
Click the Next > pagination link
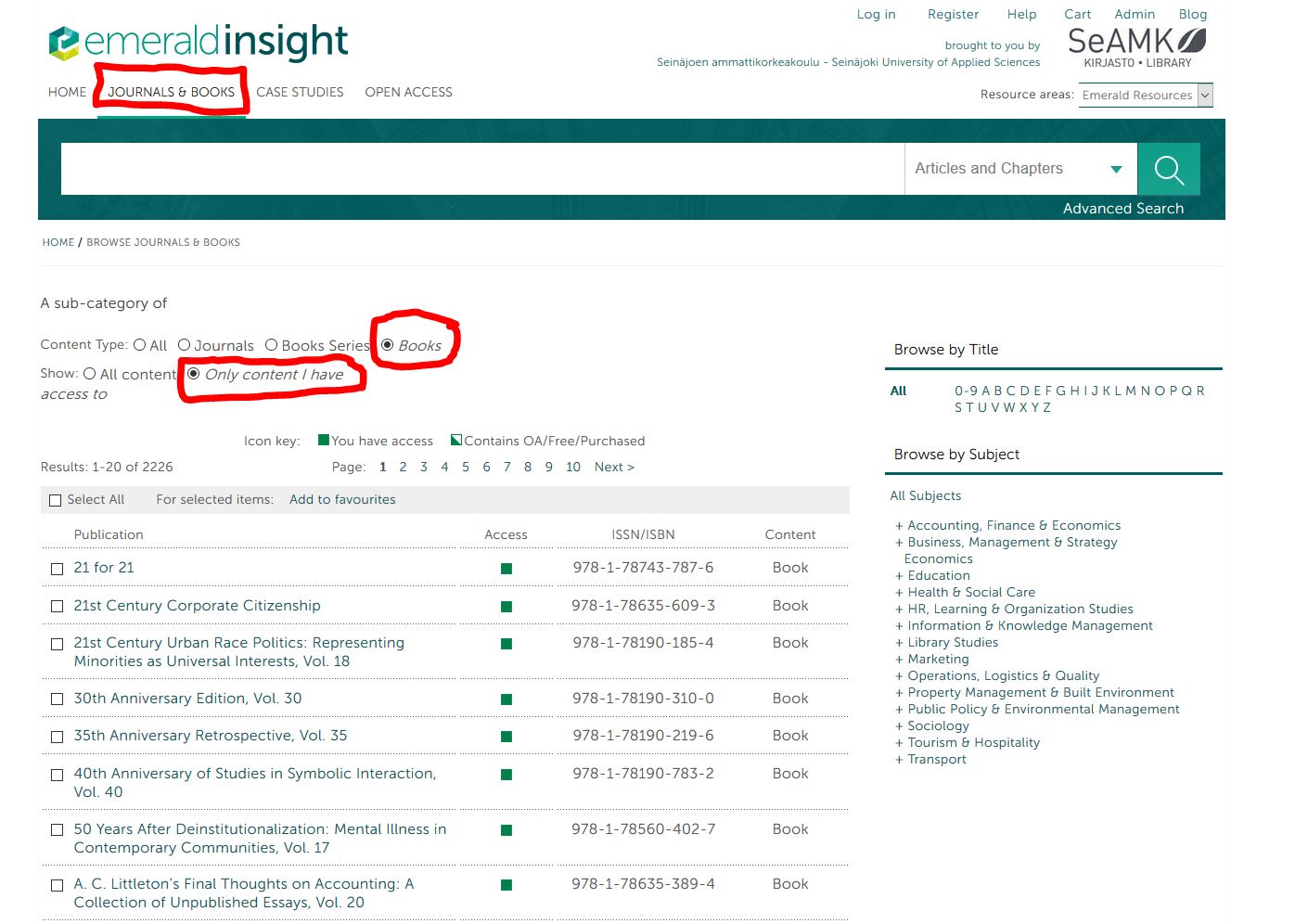[614, 467]
